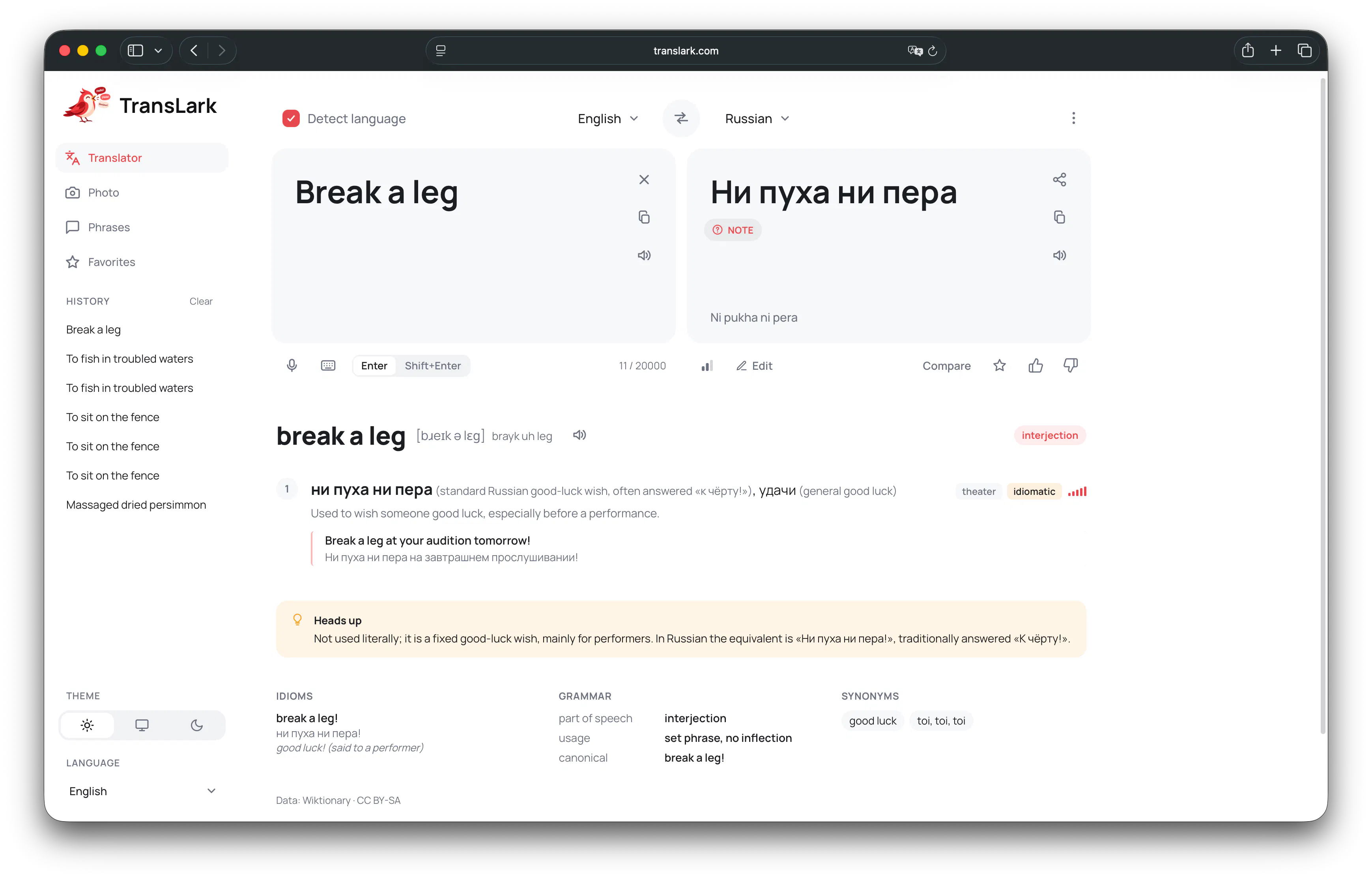Open the on-screen keyboard
The image size is (1372, 880).
[328, 366]
